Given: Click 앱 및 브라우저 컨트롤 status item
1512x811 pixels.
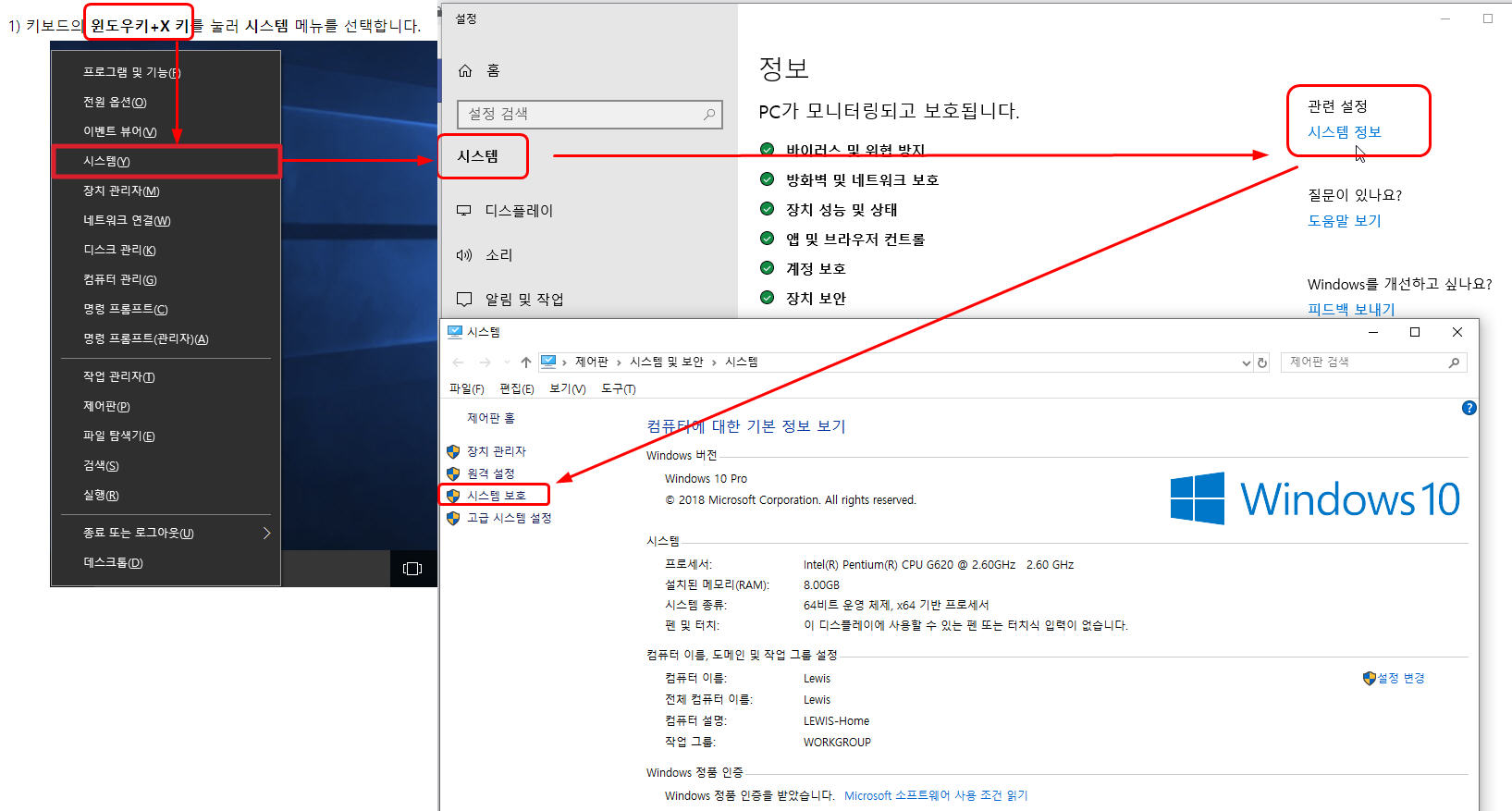Looking at the screenshot, I should (855, 239).
